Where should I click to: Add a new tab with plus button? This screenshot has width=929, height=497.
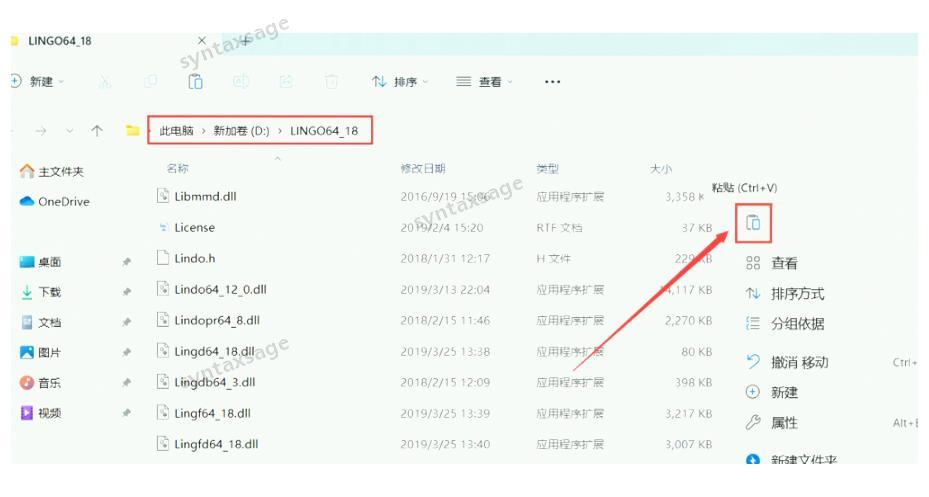tap(246, 41)
